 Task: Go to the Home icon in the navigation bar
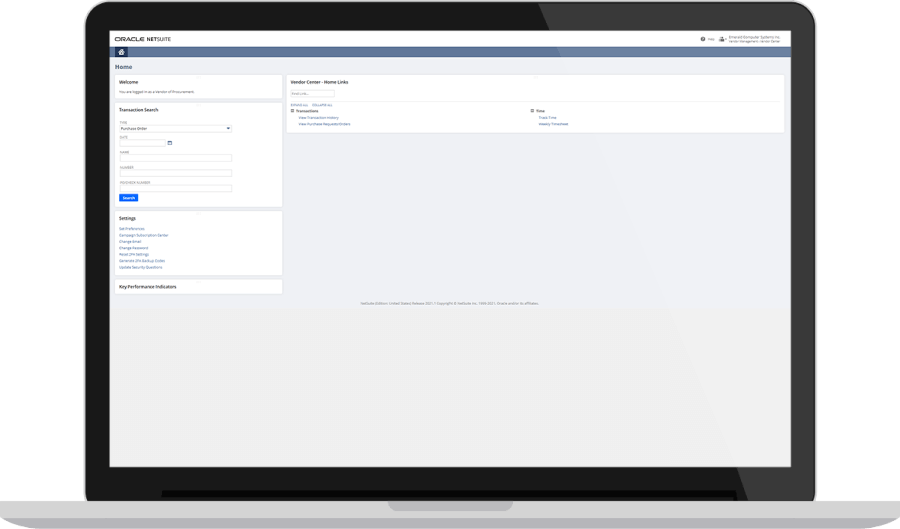(121, 52)
